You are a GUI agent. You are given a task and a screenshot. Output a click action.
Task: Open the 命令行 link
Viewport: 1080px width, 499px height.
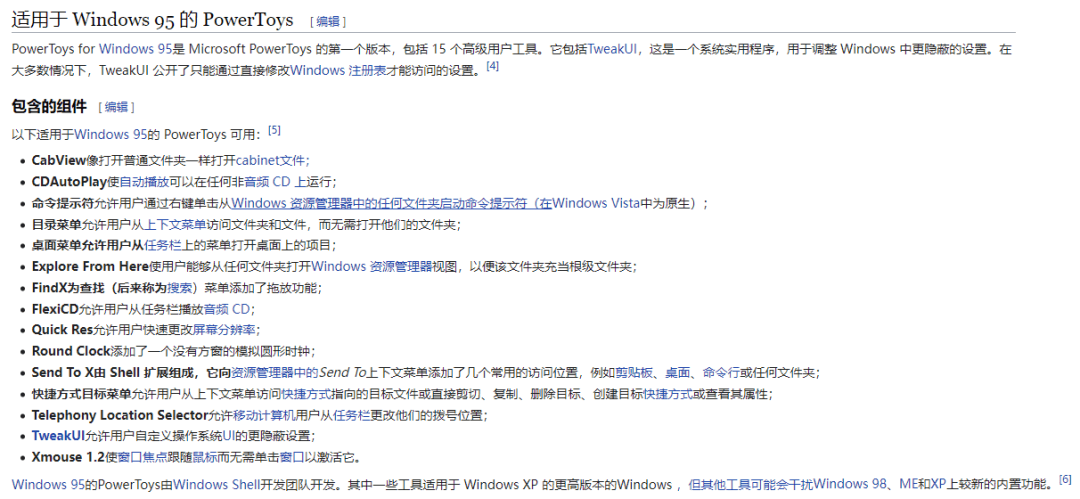(721, 372)
